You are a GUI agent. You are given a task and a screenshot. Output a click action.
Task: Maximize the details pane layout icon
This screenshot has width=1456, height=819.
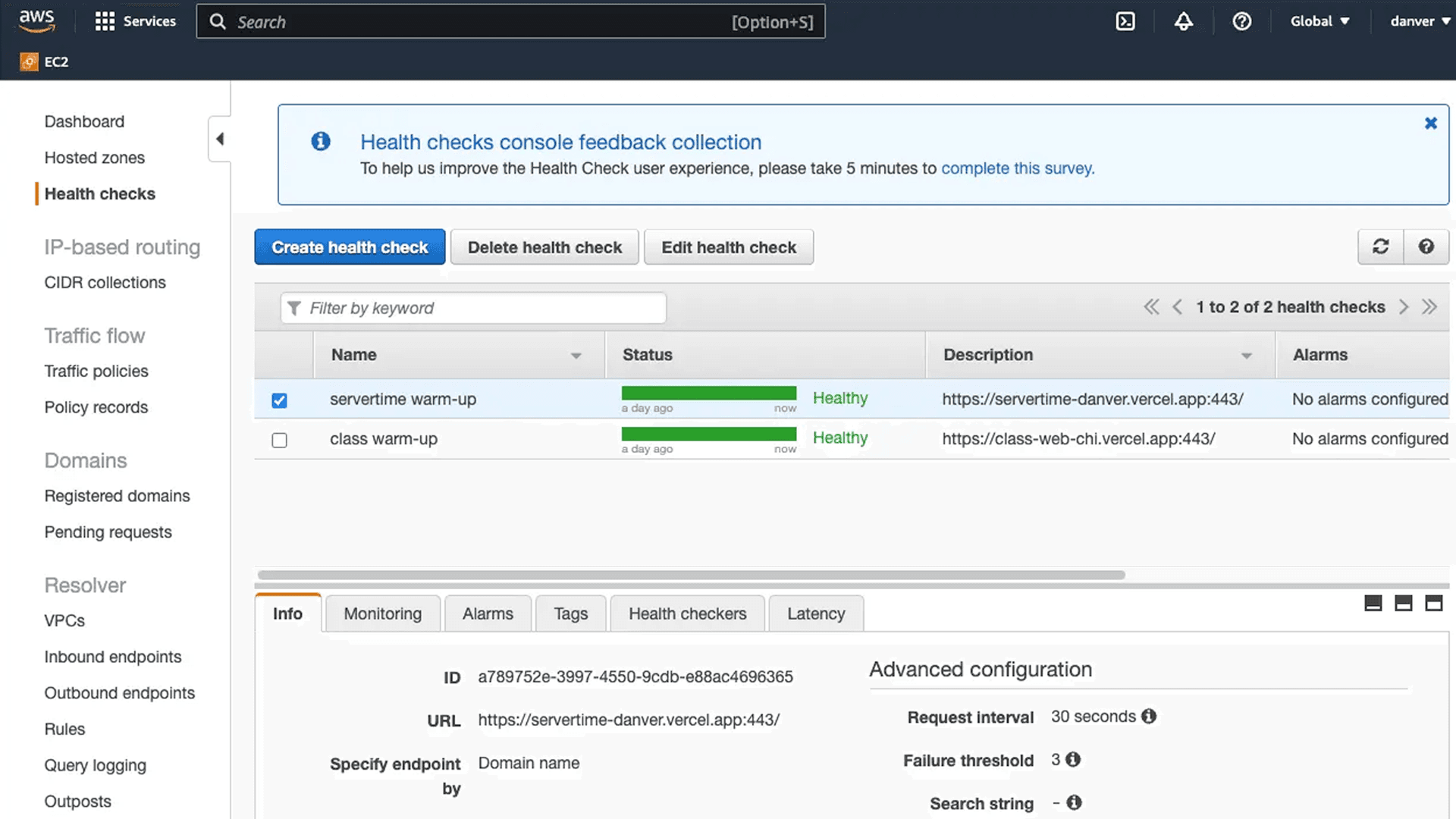[1433, 603]
